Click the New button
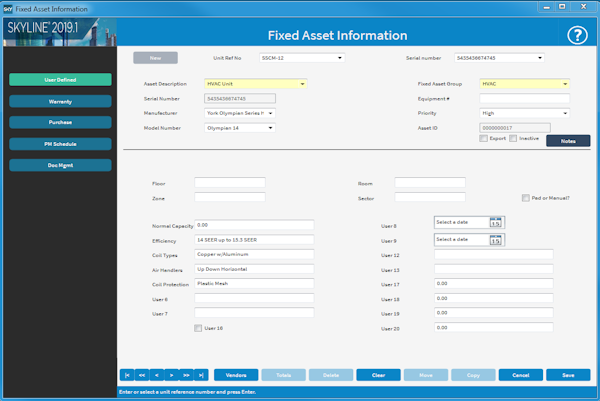Image resolution: width=600 pixels, height=401 pixels. pyautogui.click(x=155, y=58)
